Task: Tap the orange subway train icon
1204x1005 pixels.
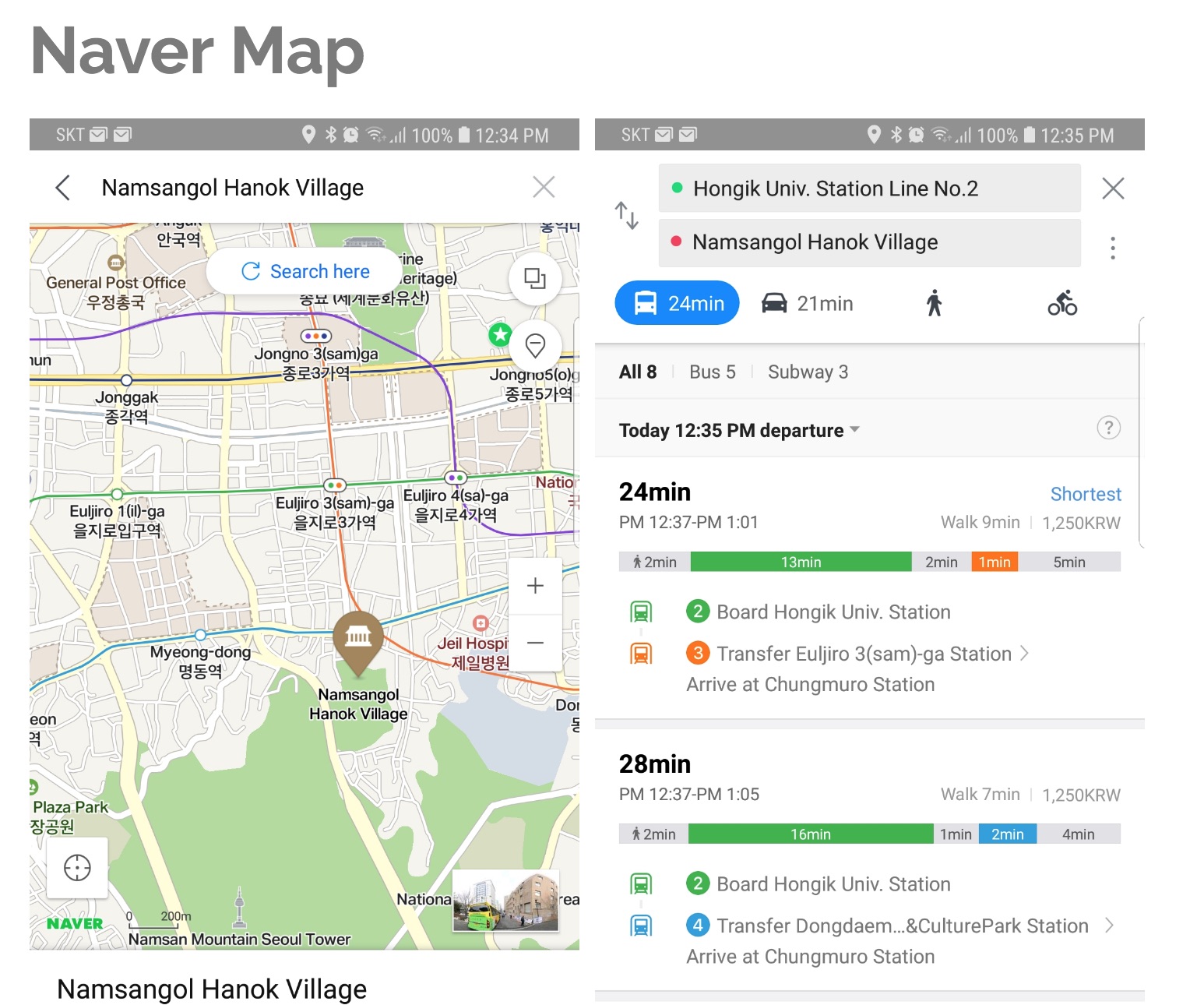Action: tap(641, 654)
